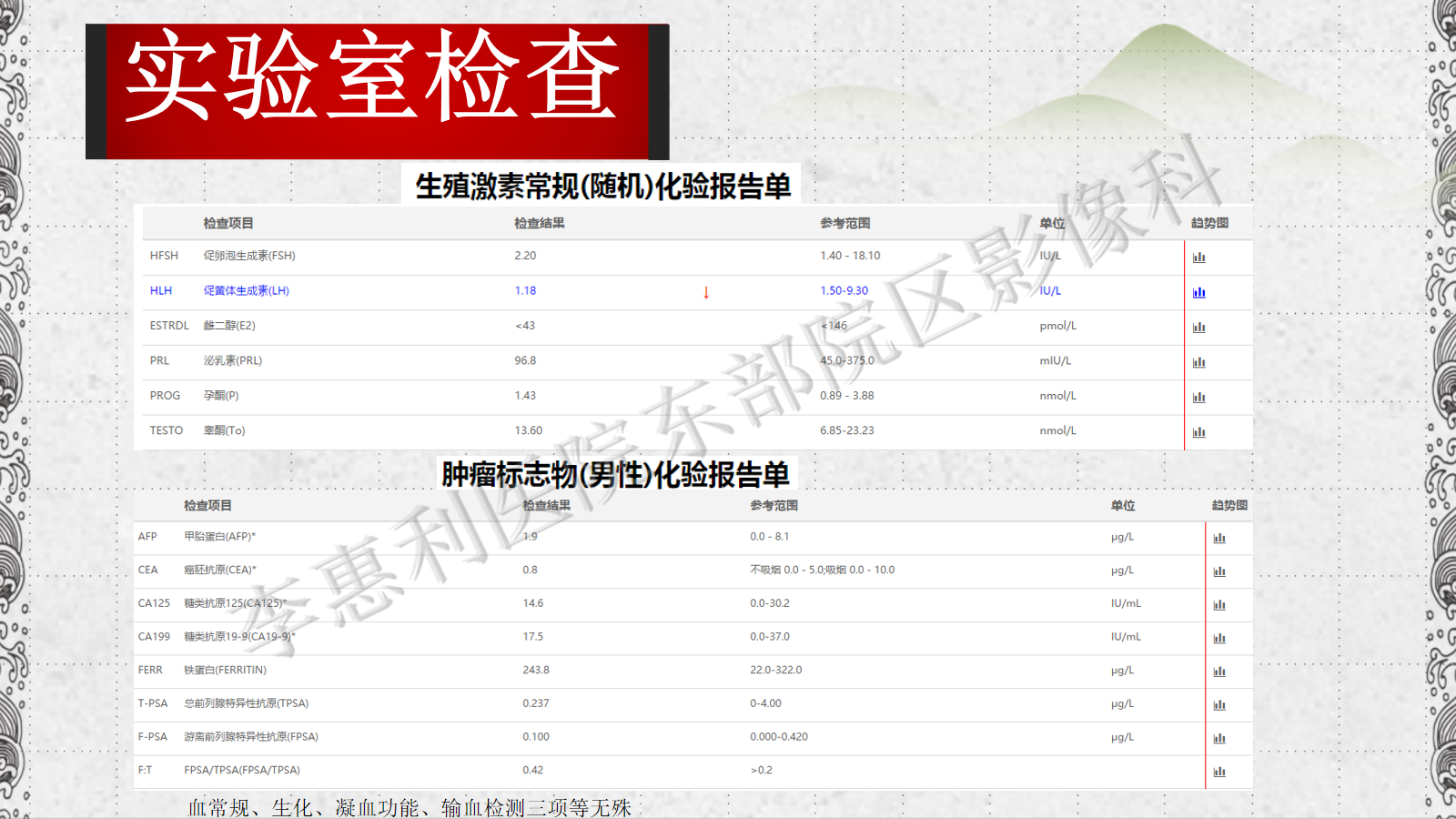The height and width of the screenshot is (819, 1456).
Task: Click LH reference range 1.50-9.30
Action: click(x=844, y=290)
